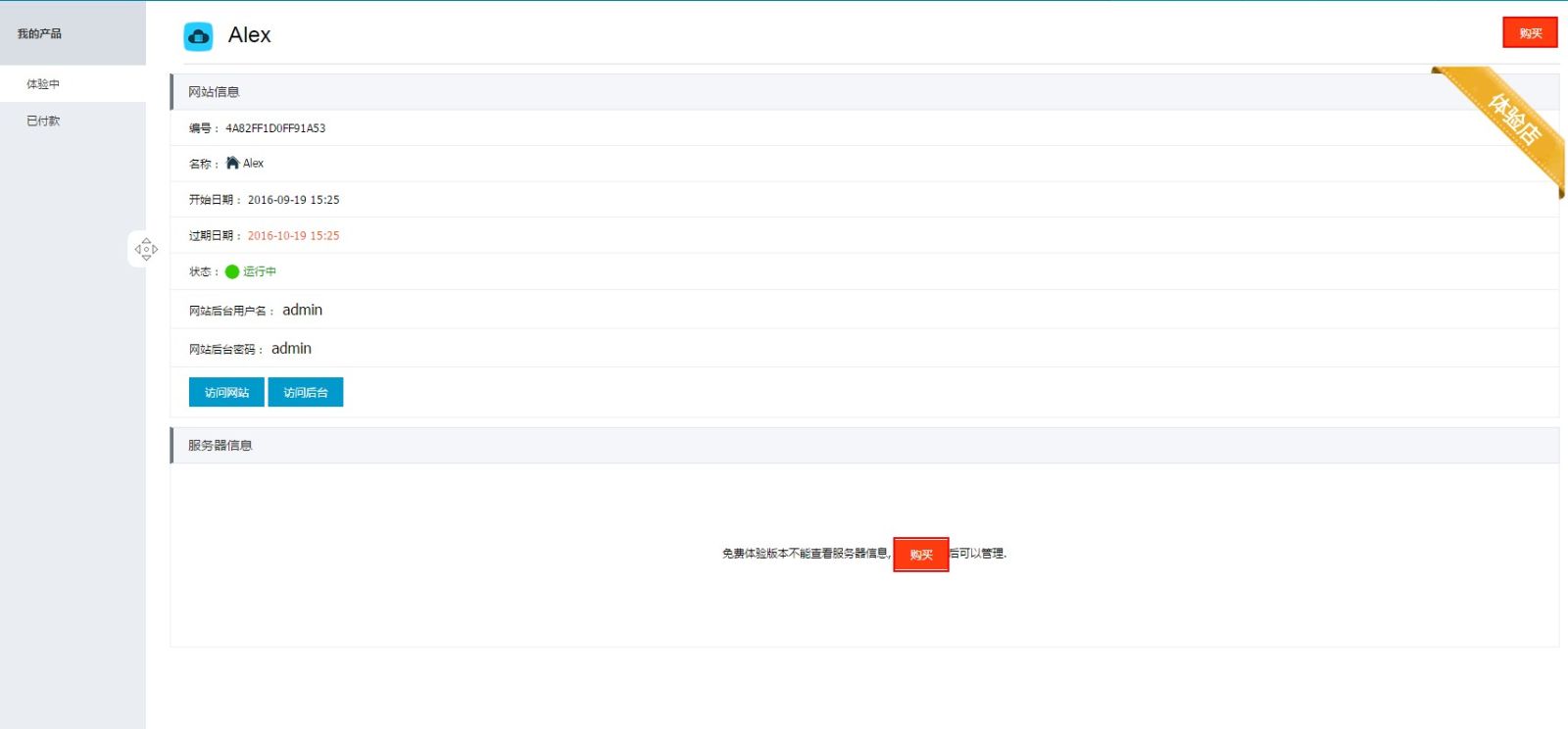Click the gold 体验店 corner ribbon
Image resolution: width=1568 pixels, height=729 pixels.
pos(1510,121)
